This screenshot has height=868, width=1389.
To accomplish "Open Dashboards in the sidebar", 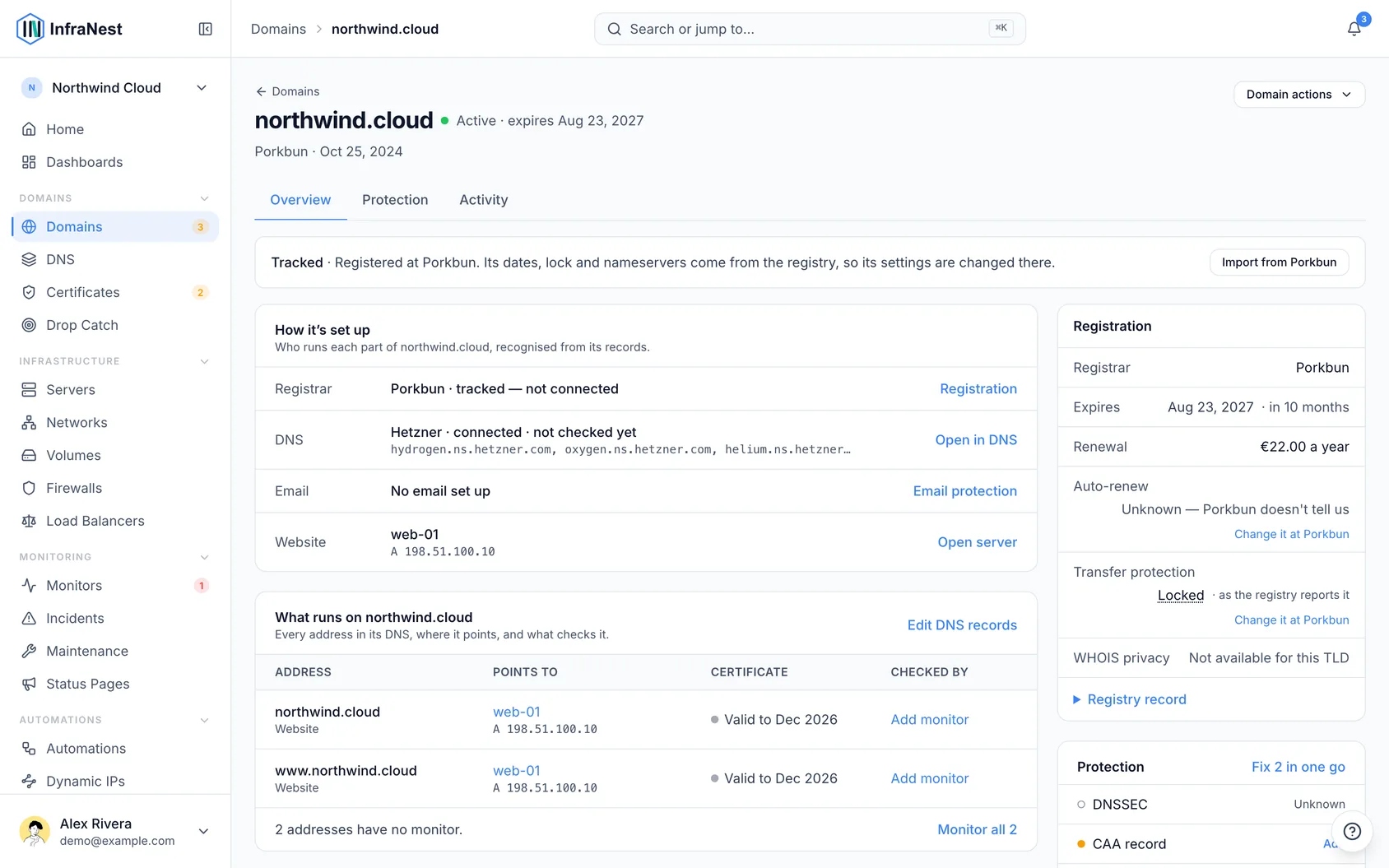I will [x=115, y=162].
